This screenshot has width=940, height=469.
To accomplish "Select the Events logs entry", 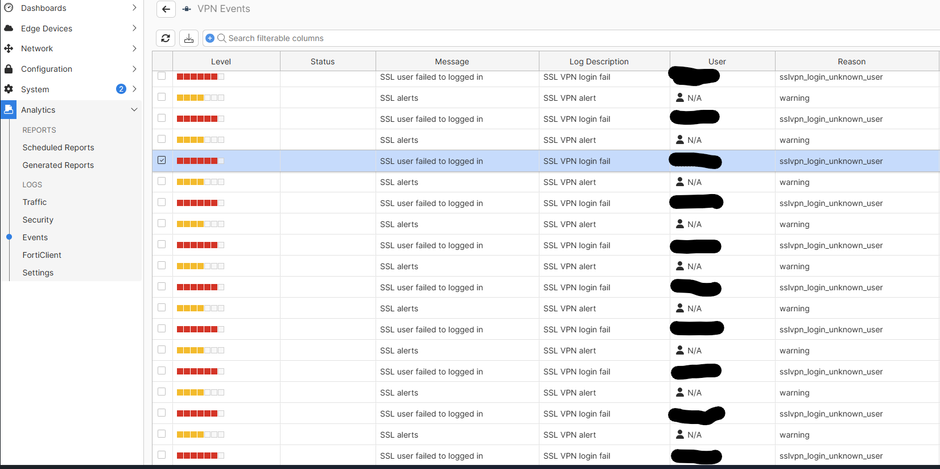I will 35,237.
